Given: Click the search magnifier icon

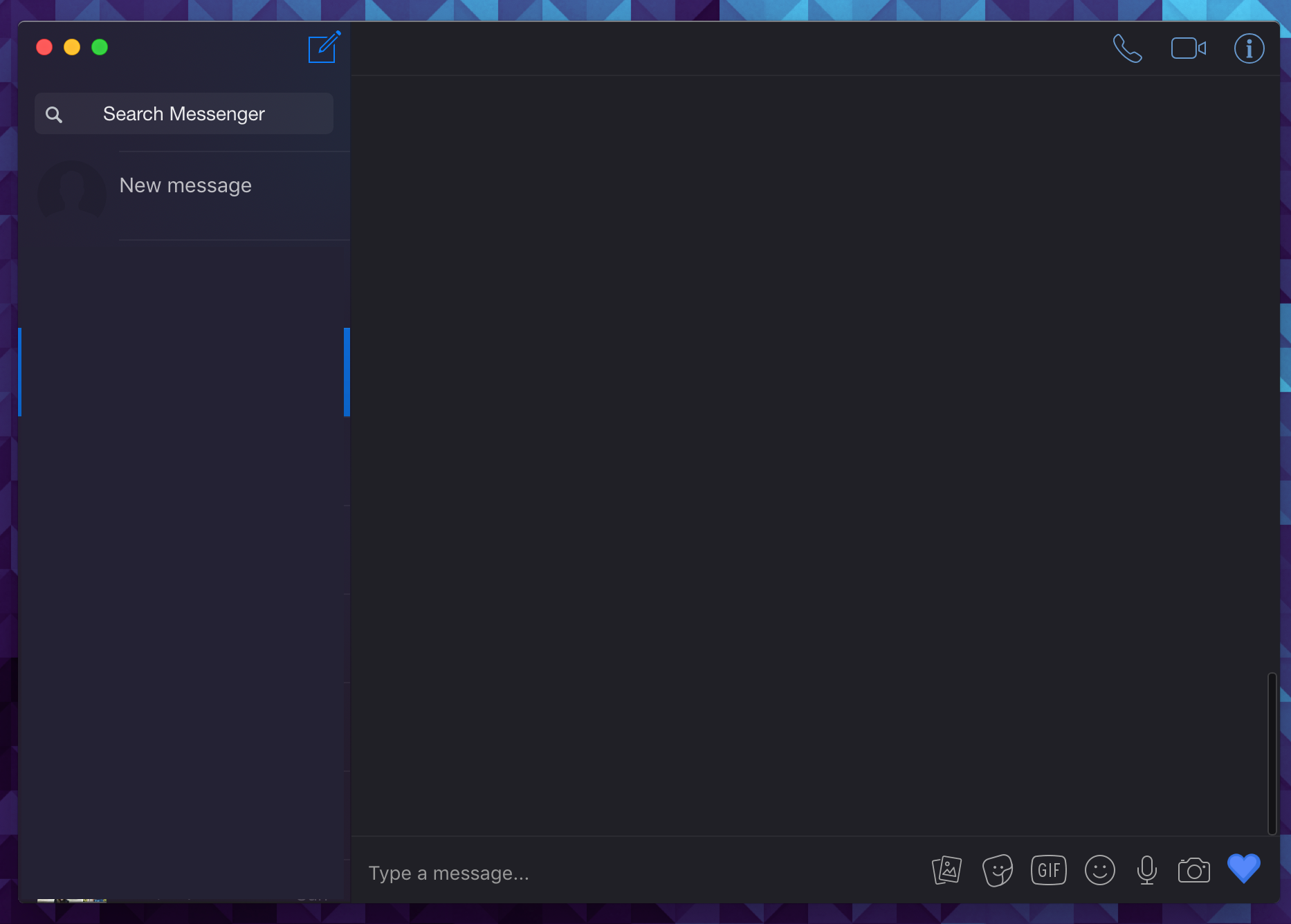Looking at the screenshot, I should pos(54,115).
